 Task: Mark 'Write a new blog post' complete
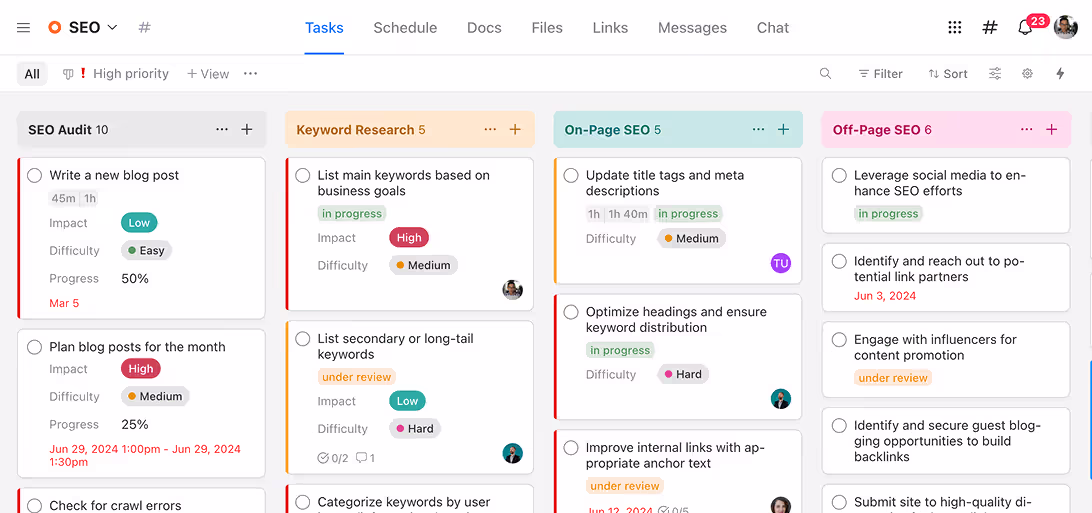(35, 176)
